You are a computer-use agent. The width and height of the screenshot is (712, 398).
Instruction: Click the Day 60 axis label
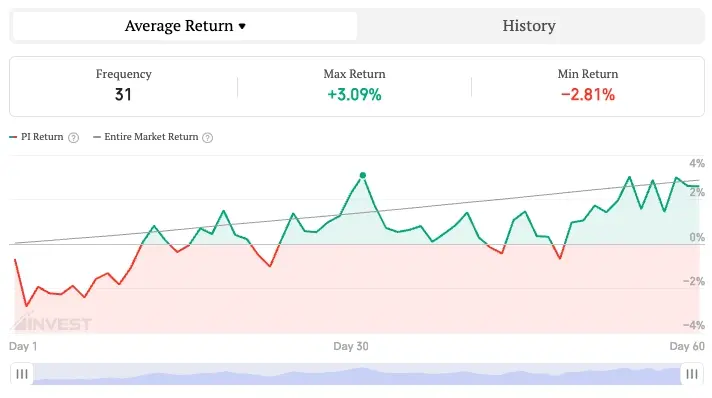pos(687,346)
